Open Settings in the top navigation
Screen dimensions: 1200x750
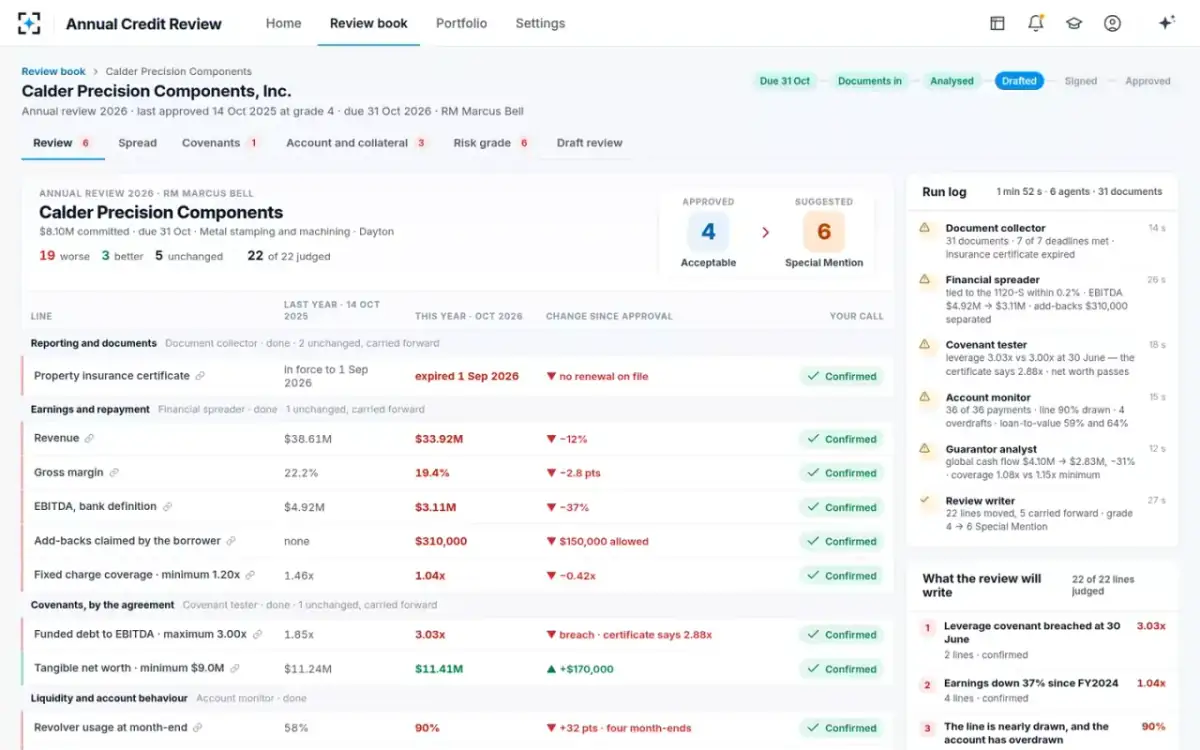click(x=540, y=23)
